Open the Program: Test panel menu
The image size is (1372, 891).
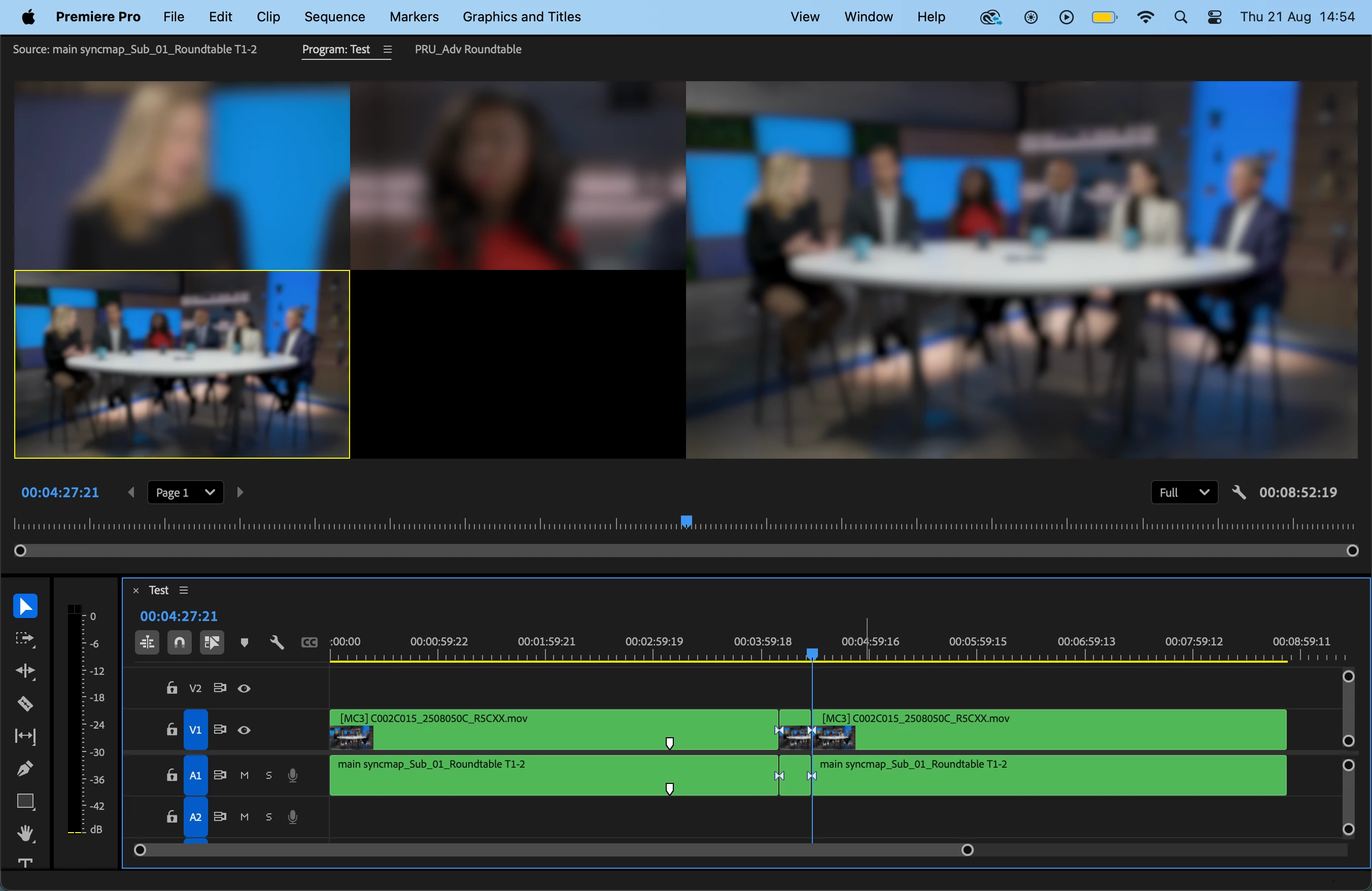click(x=387, y=50)
